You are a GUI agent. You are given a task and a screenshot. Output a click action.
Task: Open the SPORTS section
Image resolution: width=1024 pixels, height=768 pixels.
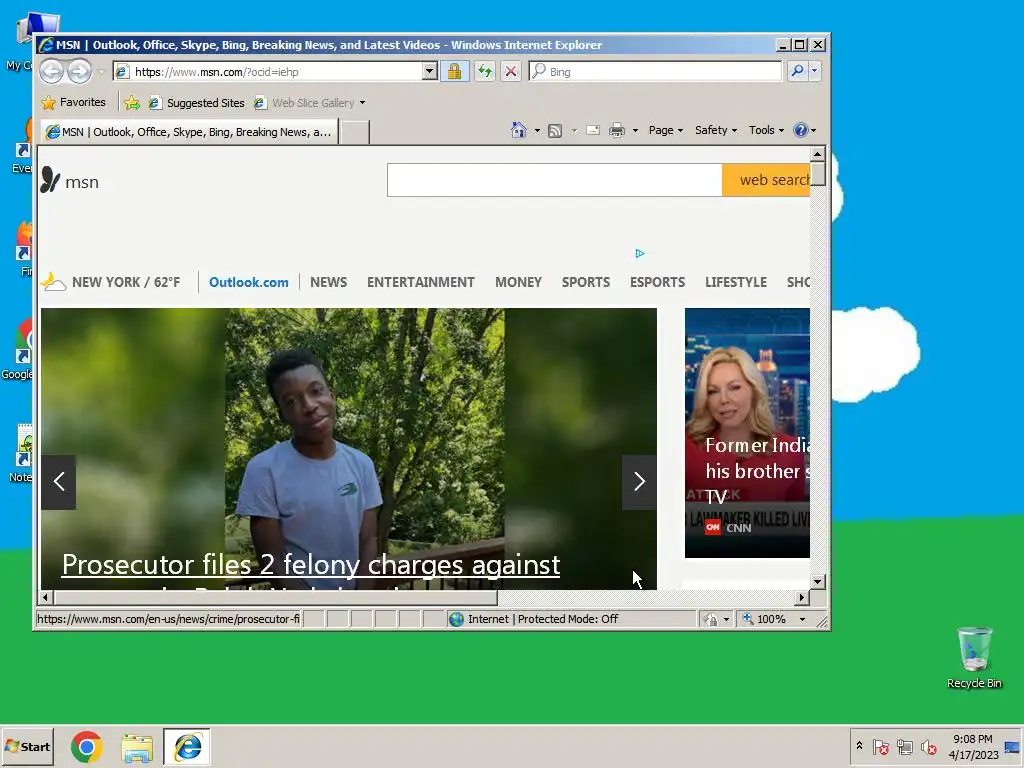[x=586, y=282]
